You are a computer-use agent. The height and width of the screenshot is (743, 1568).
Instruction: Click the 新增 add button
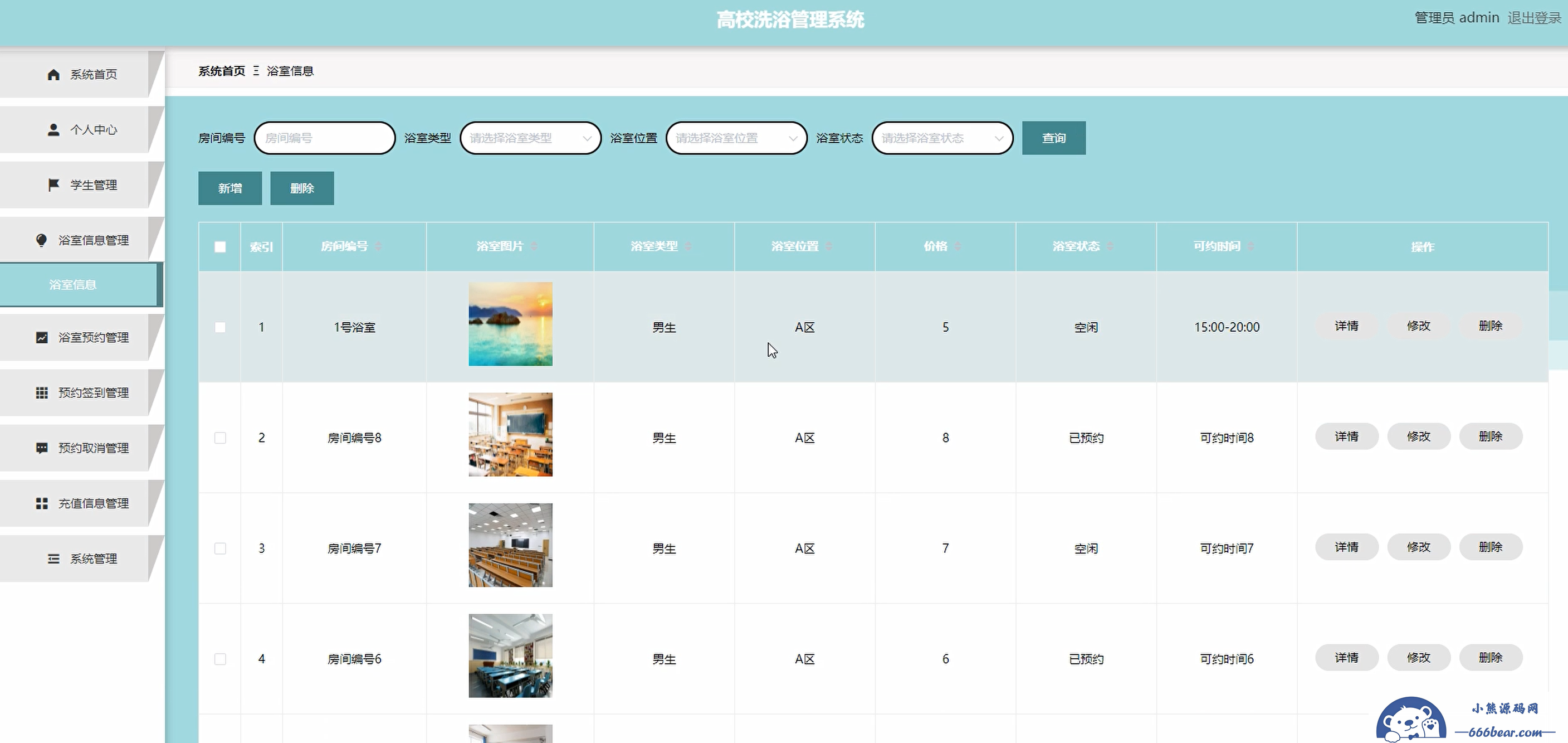point(230,188)
